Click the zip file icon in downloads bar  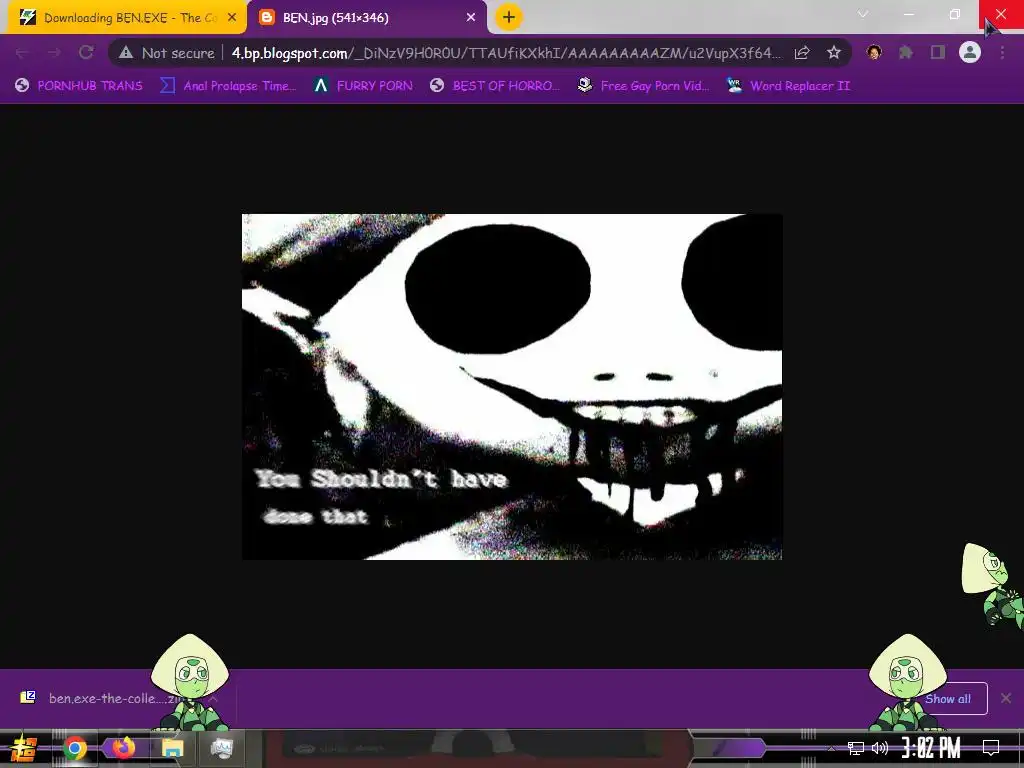pyautogui.click(x=27, y=697)
